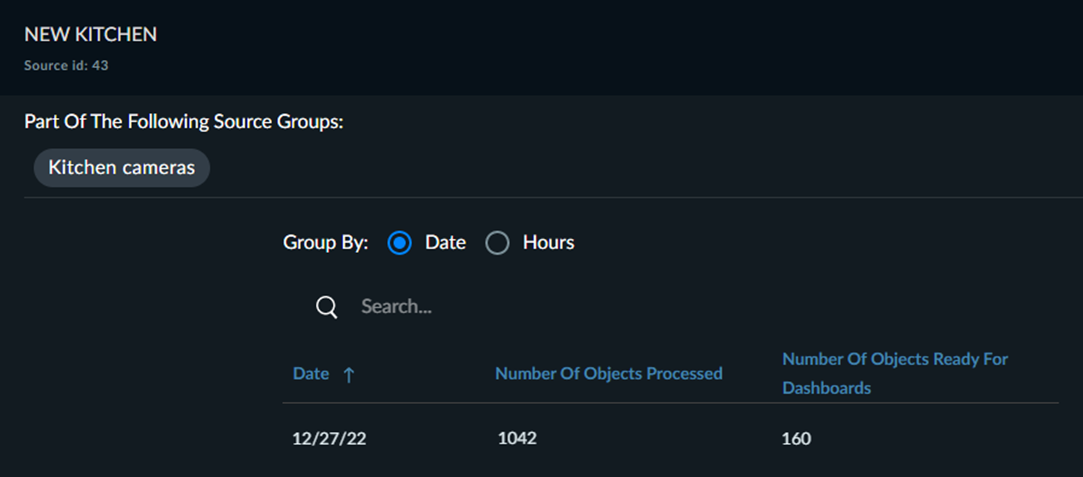Open the Kitchen cameras source group chip

(122, 168)
